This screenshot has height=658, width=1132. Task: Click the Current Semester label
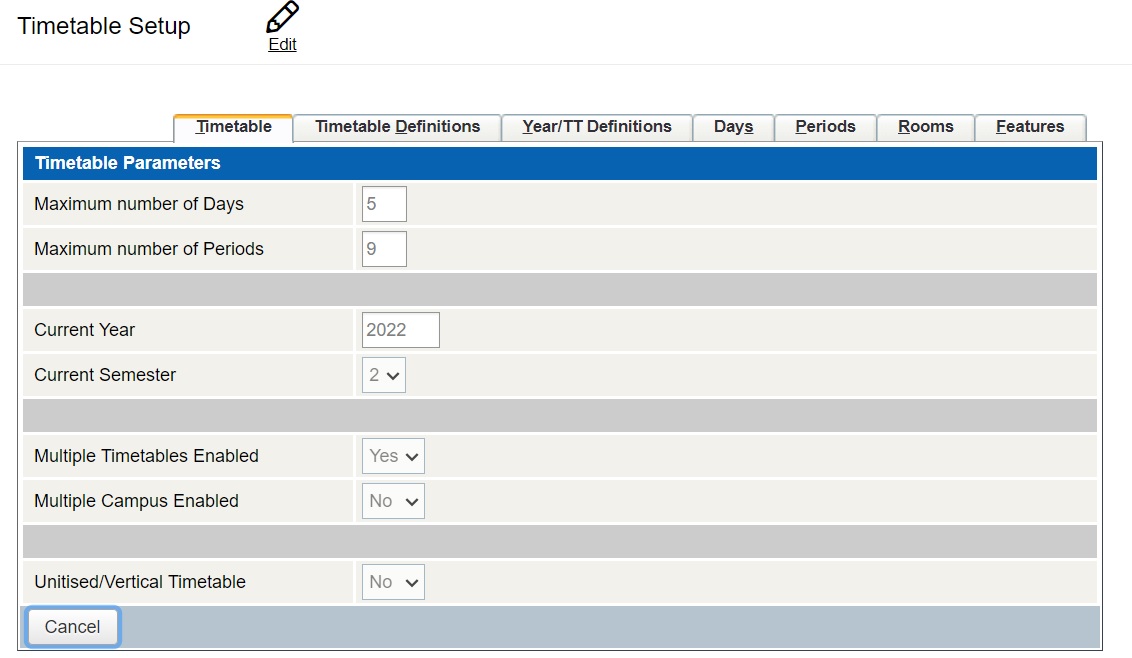point(104,374)
